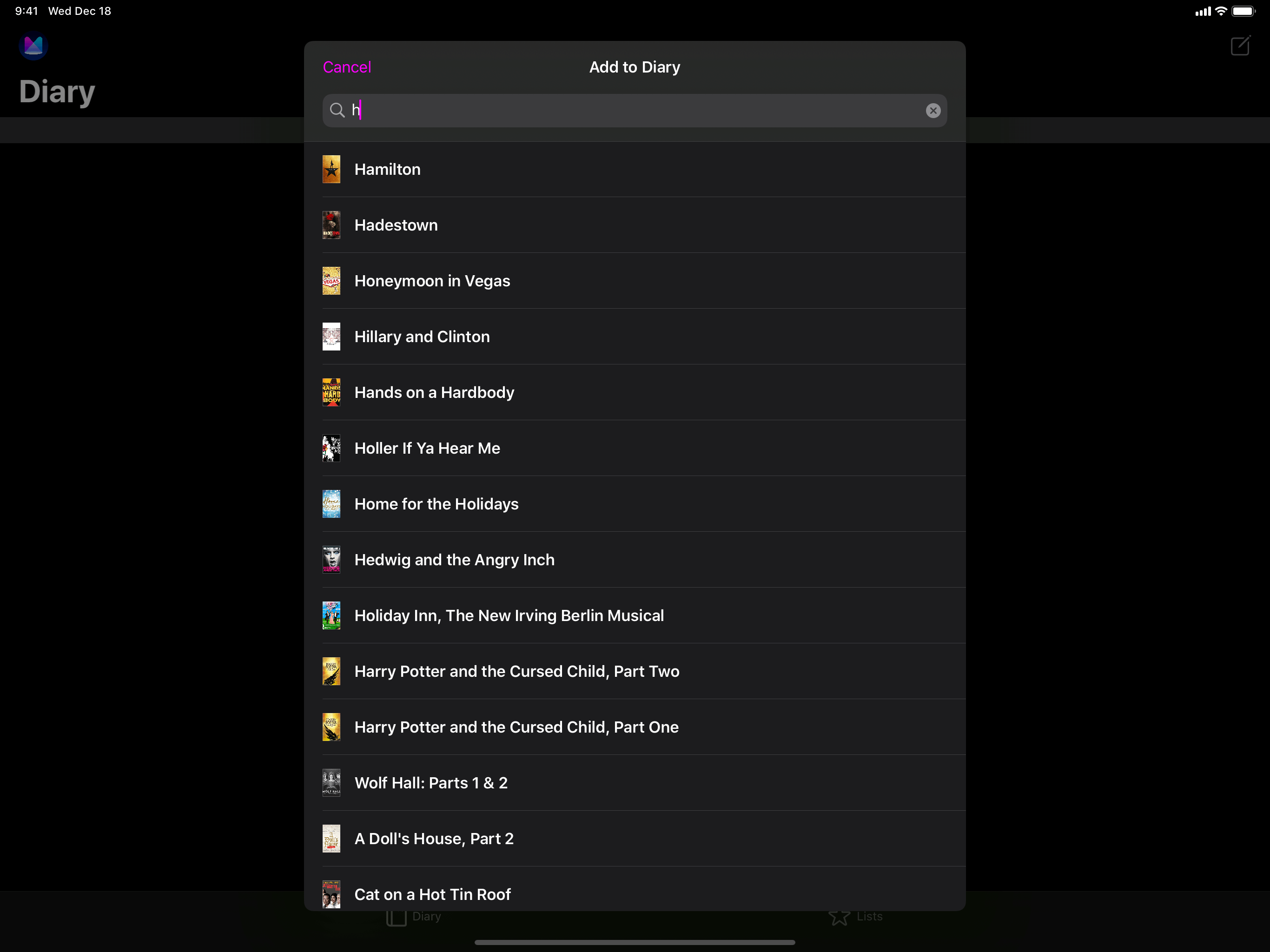This screenshot has width=1270, height=952.
Task: Select Harry Potter Cursed Child, Part Two
Action: 517,671
